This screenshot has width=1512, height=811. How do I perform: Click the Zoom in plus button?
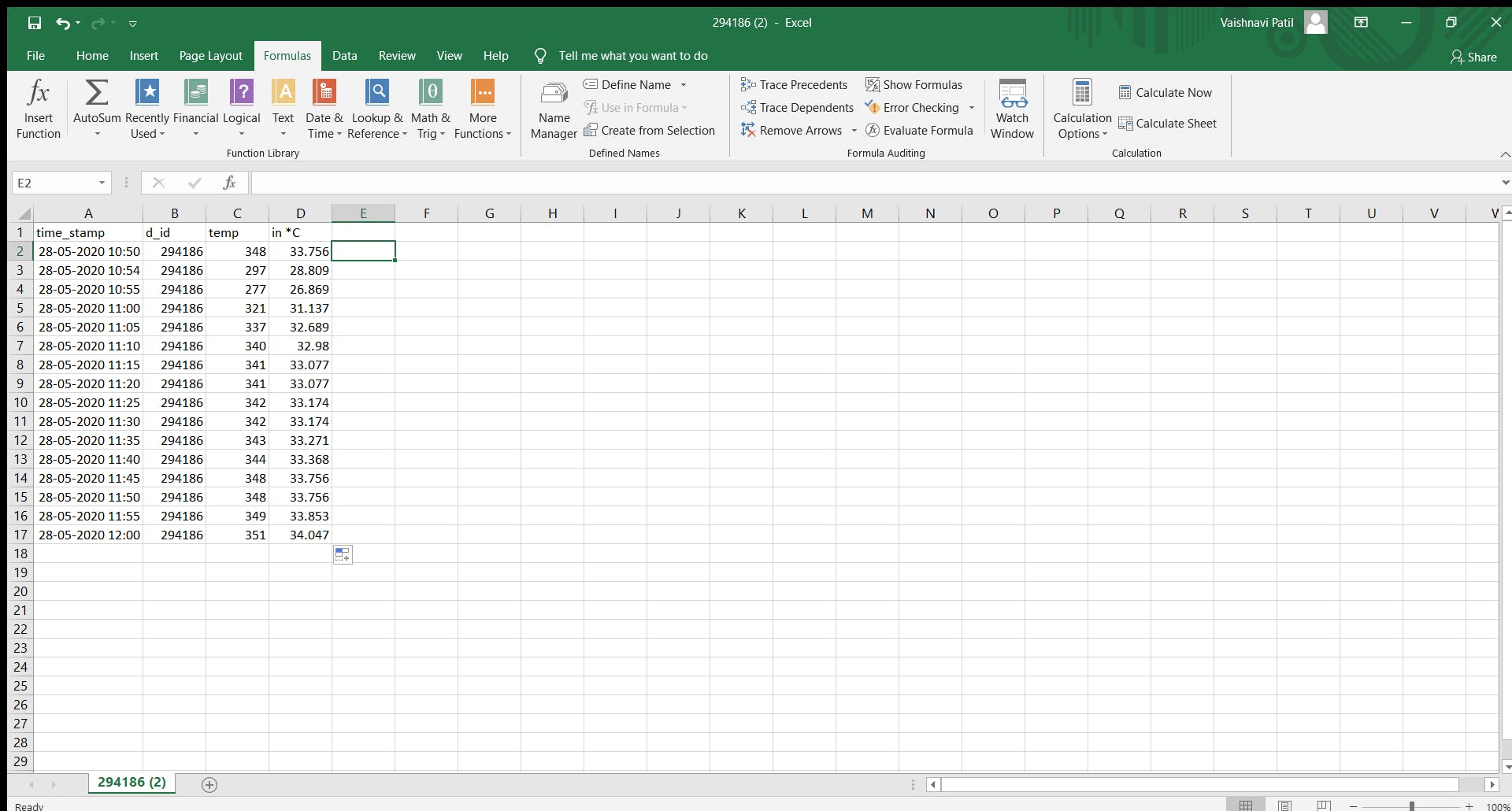1469,806
